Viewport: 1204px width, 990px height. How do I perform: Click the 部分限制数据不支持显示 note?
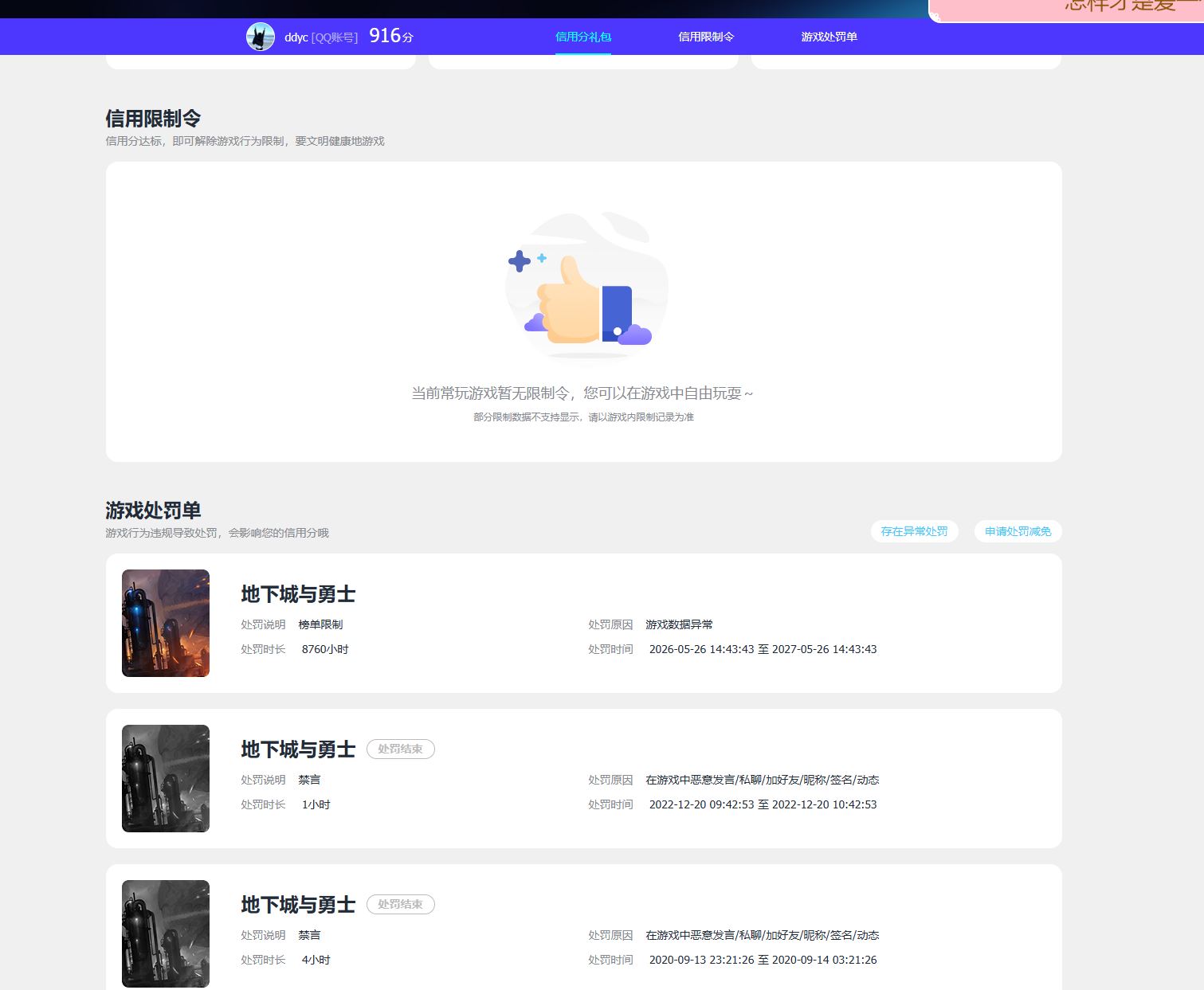pos(583,417)
